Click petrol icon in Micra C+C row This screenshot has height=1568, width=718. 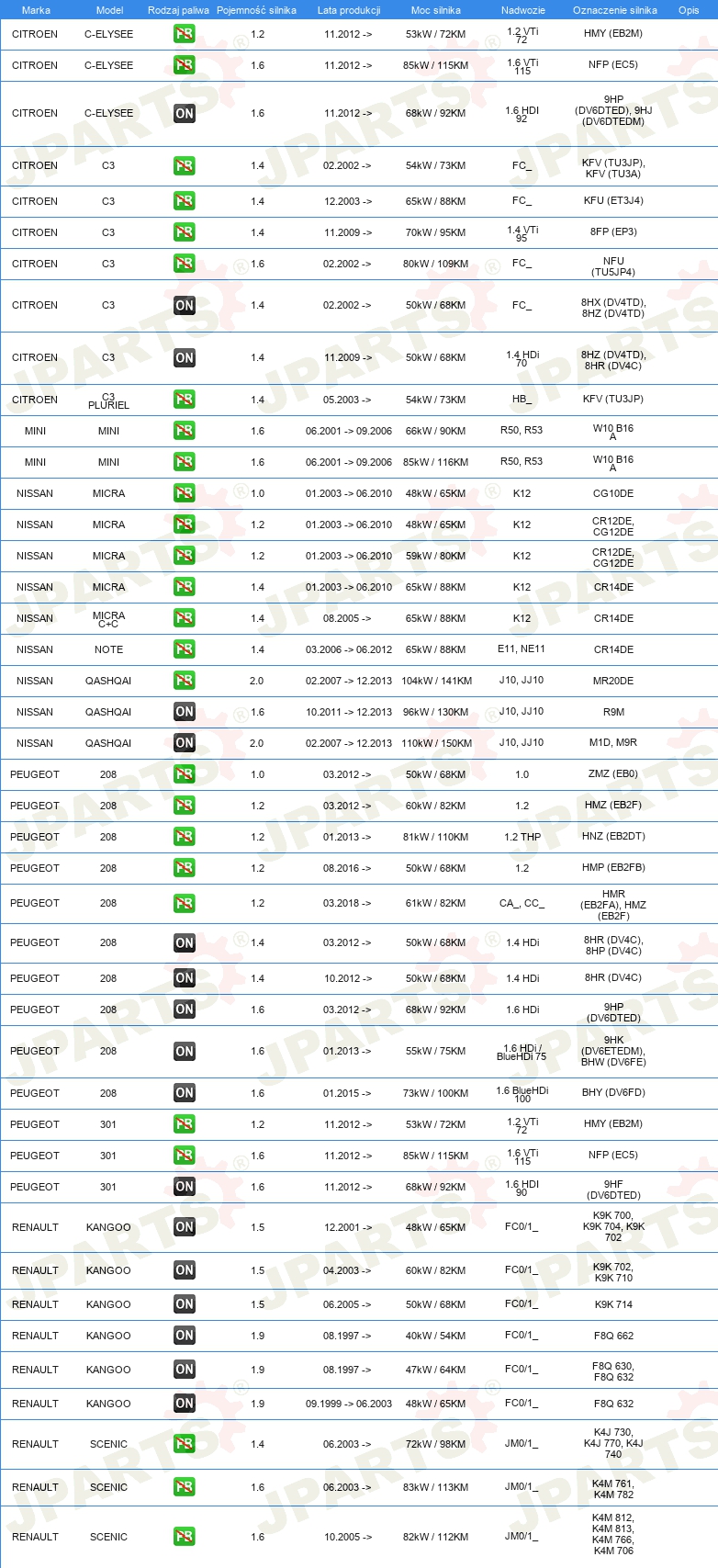185,618
